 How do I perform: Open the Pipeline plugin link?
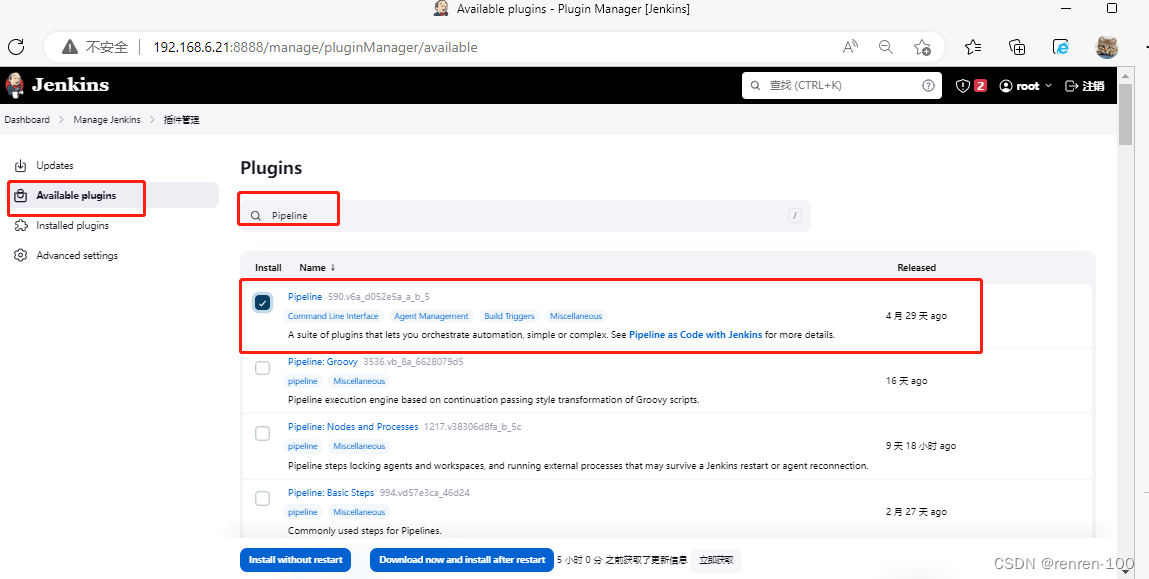tap(305, 297)
